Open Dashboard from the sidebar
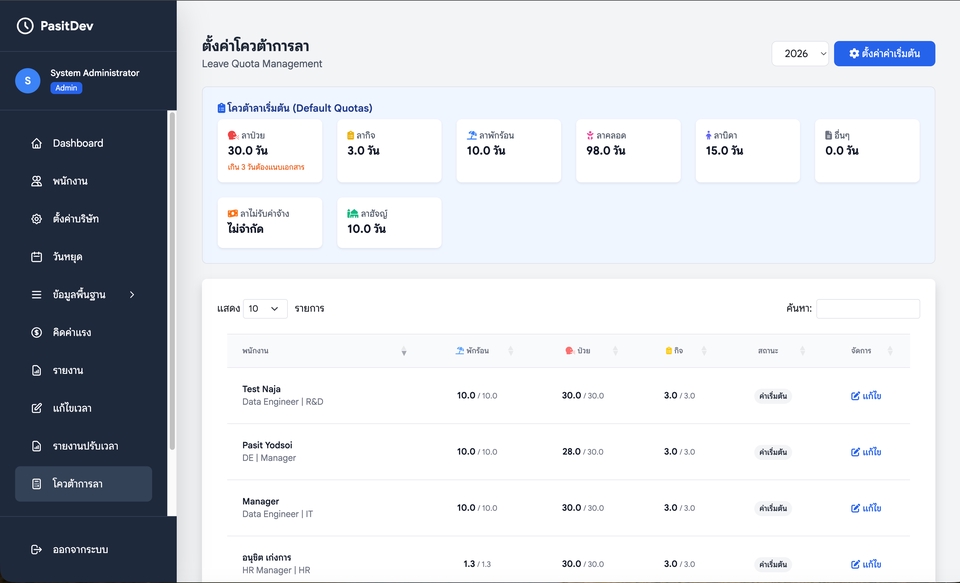The height and width of the screenshot is (583, 960). coord(83,143)
